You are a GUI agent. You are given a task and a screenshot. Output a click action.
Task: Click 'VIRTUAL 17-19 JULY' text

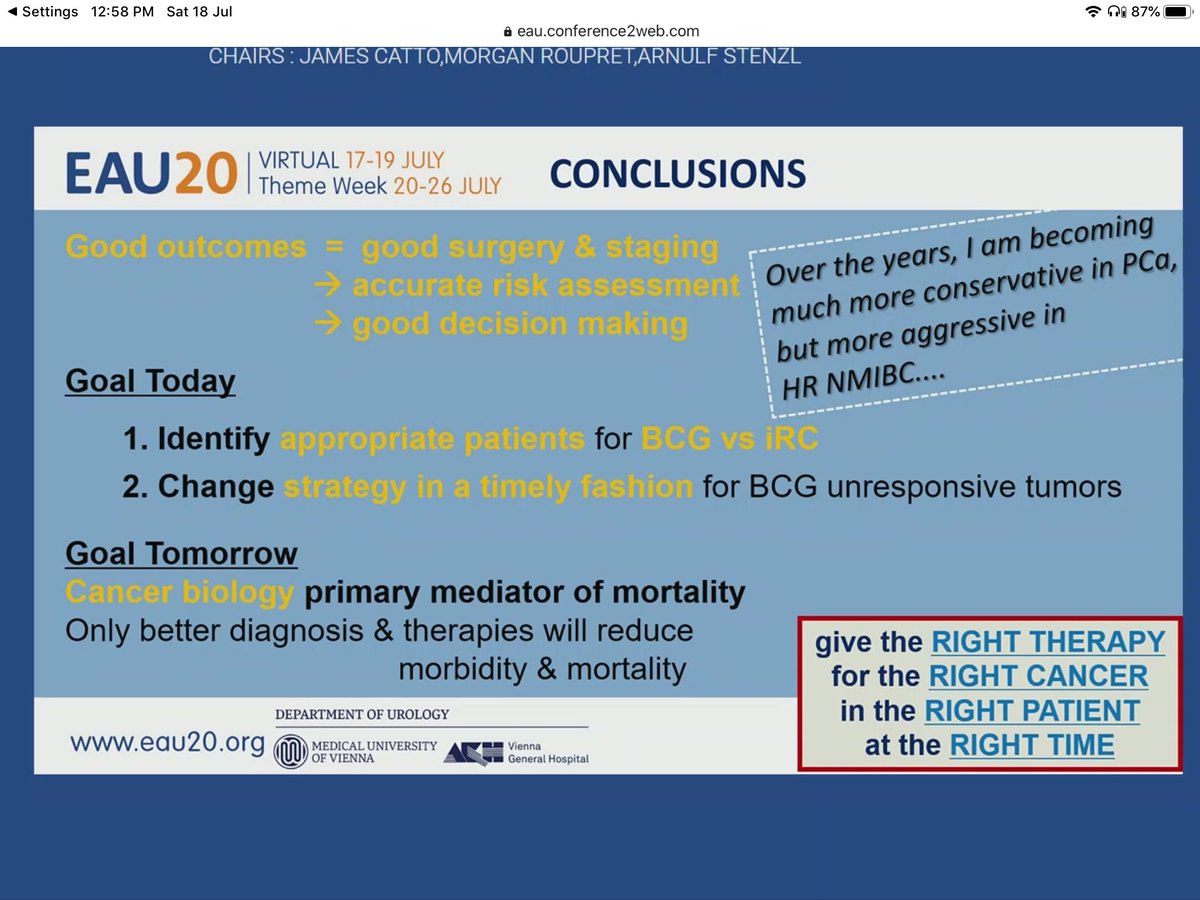[x=351, y=161]
